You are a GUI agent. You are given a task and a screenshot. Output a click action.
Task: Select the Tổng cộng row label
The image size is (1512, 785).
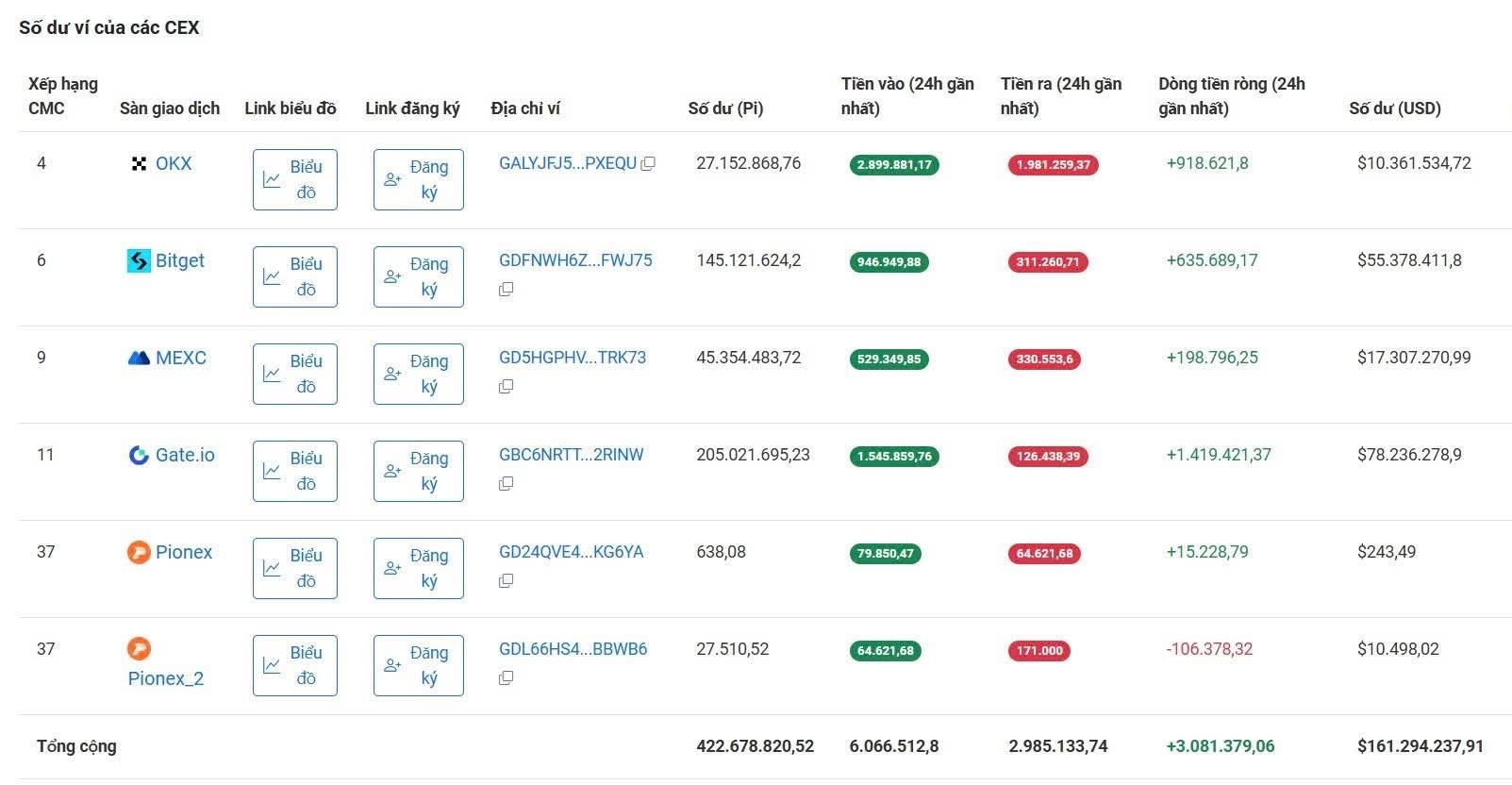pyautogui.click(x=76, y=746)
